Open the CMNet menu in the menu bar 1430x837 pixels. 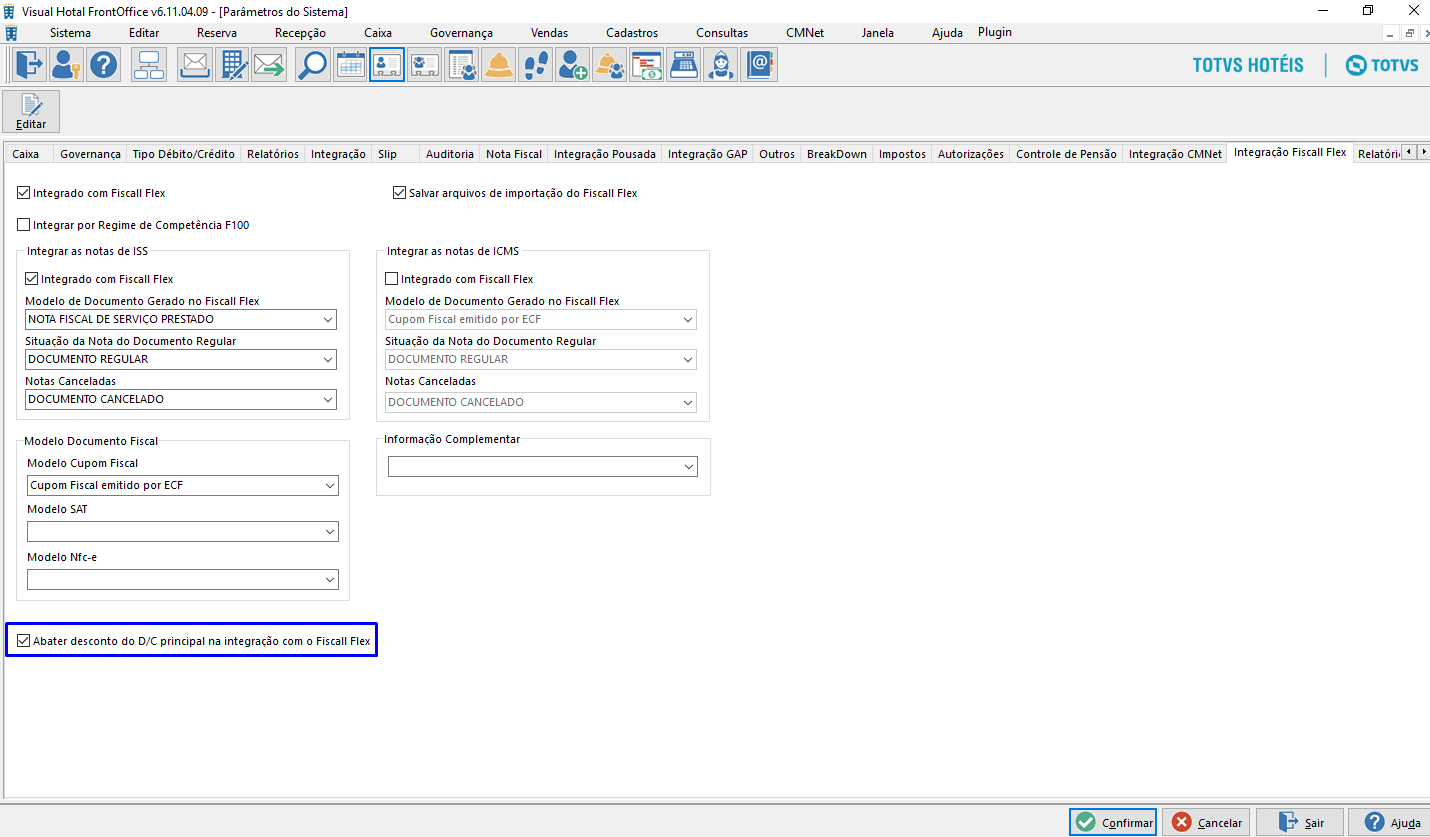805,33
